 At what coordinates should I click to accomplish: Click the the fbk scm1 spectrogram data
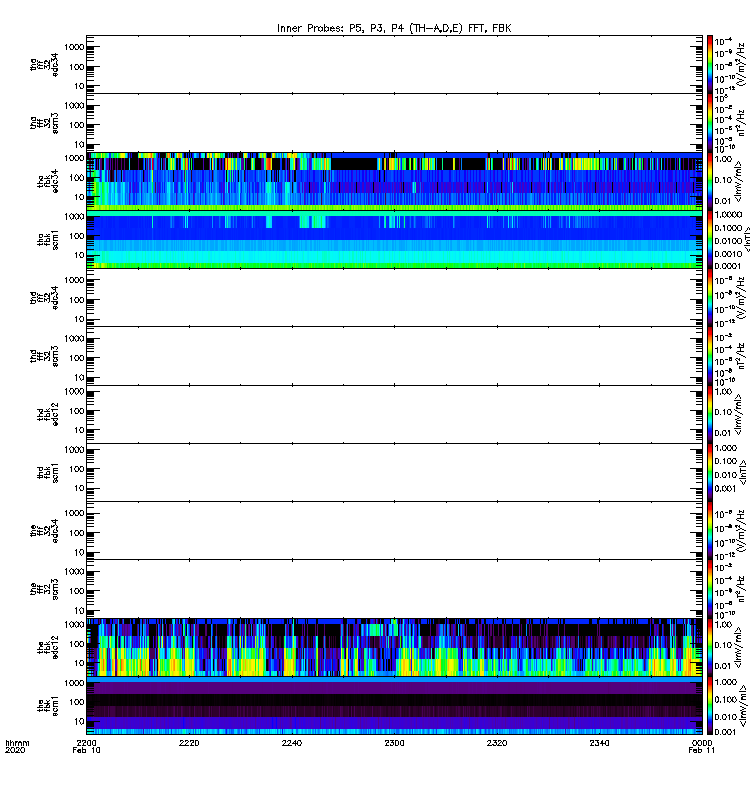tap(394, 706)
